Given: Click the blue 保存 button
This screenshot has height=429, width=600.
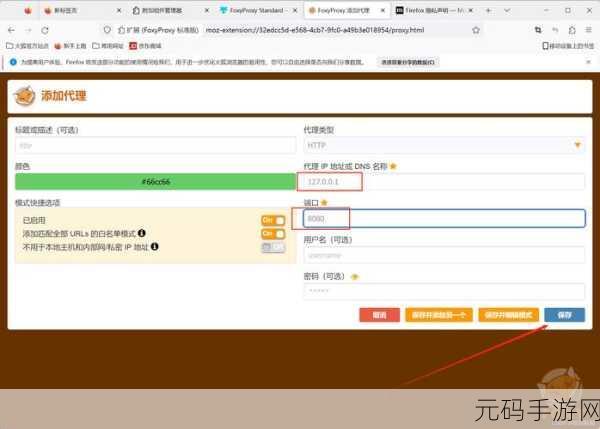Looking at the screenshot, I should [x=565, y=315].
